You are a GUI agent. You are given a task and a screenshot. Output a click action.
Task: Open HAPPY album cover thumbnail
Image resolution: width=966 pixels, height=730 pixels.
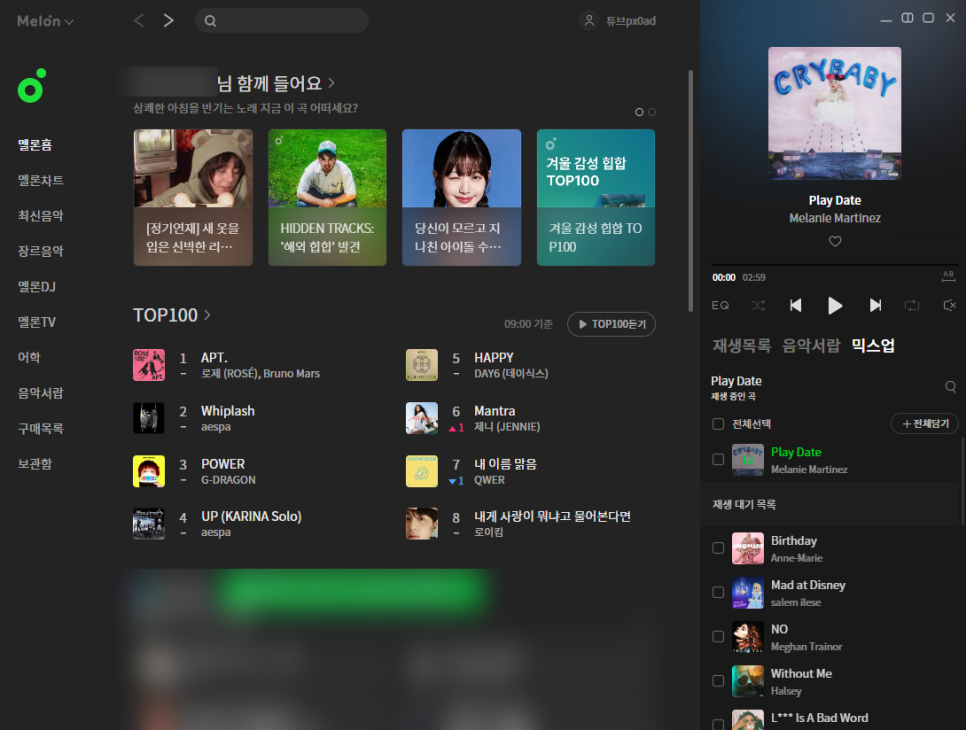(422, 365)
